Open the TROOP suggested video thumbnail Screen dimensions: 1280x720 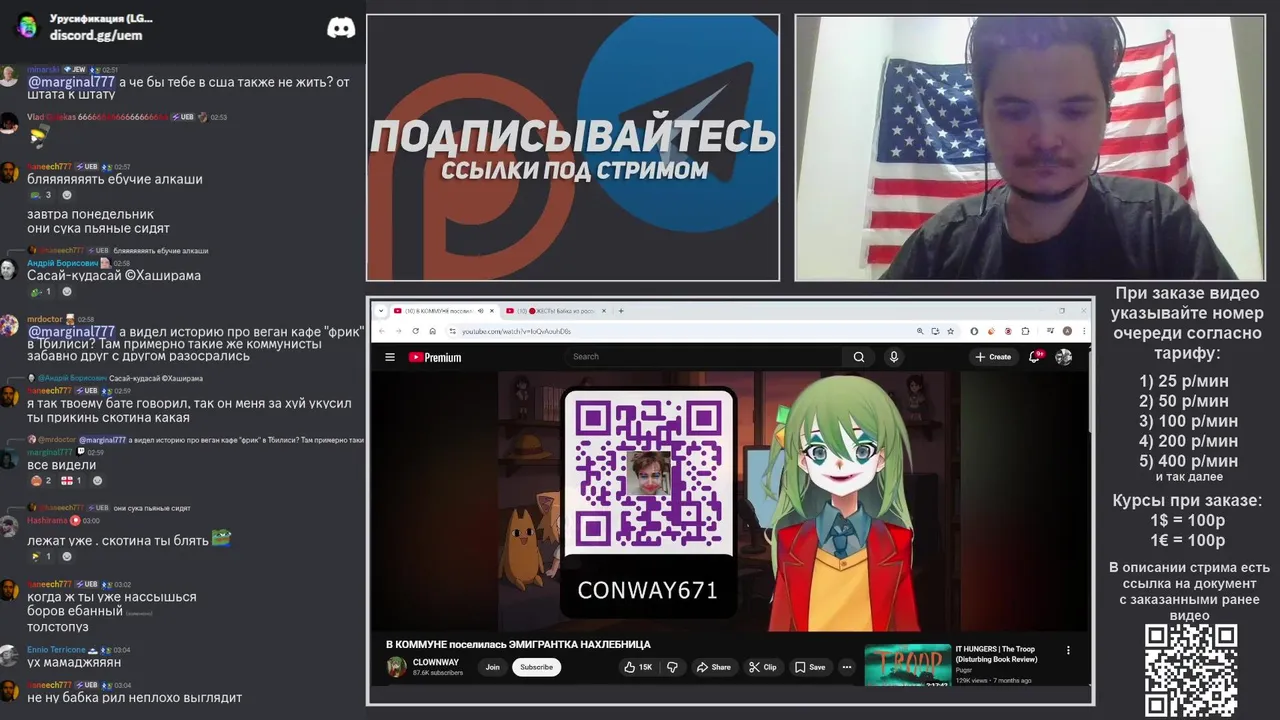pyautogui.click(x=907, y=664)
